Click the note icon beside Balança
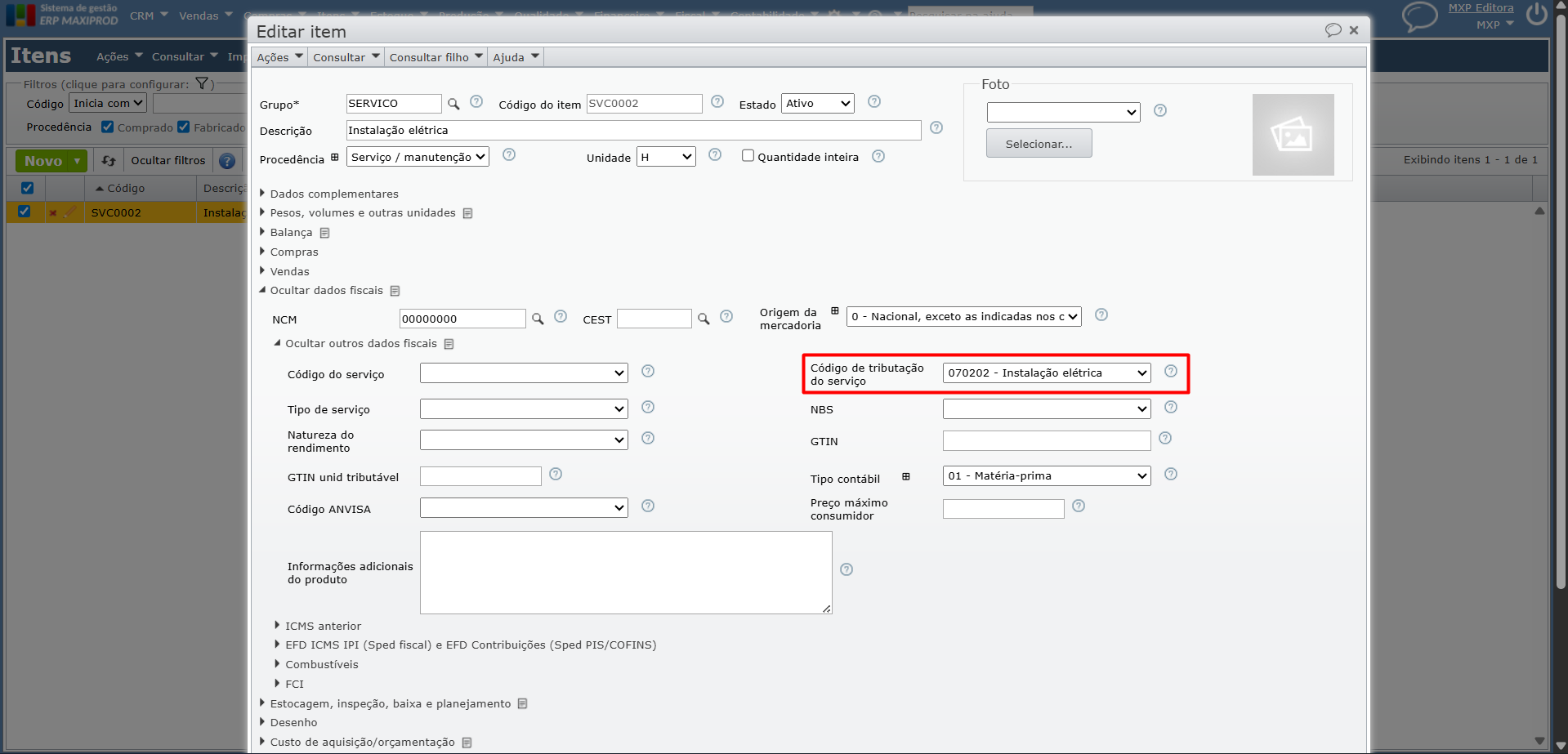Image resolution: width=1568 pixels, height=754 pixels. pyautogui.click(x=324, y=233)
